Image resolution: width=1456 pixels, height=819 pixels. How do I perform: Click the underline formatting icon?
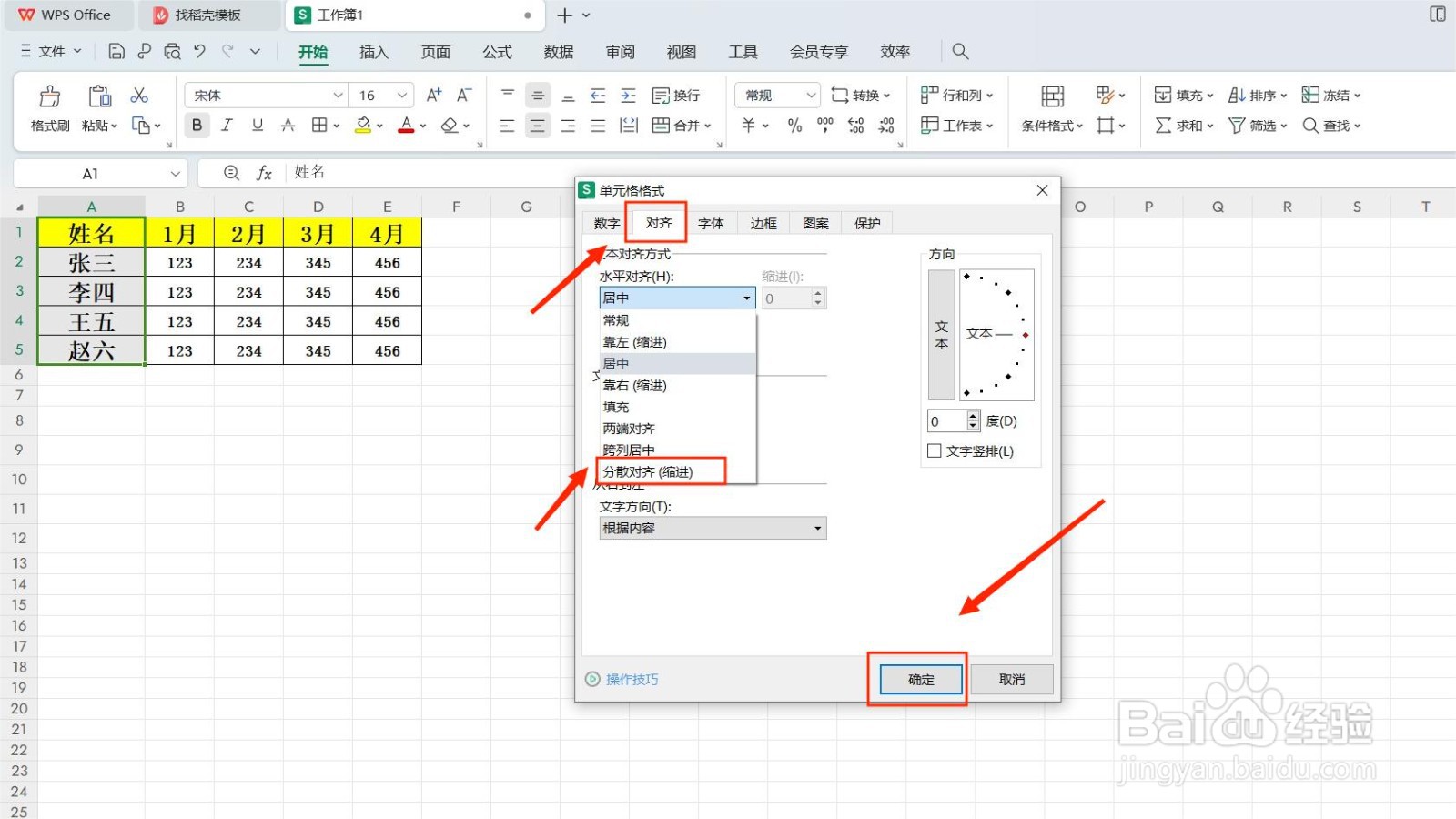tap(258, 126)
